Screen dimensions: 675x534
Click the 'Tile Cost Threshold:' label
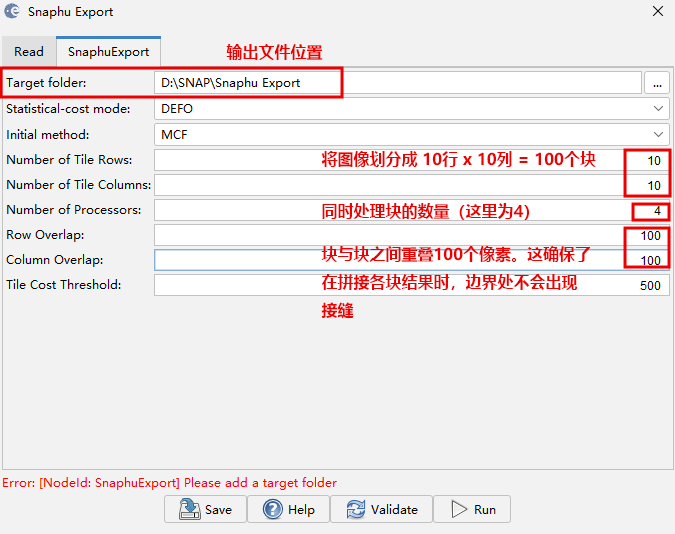[x=63, y=285]
